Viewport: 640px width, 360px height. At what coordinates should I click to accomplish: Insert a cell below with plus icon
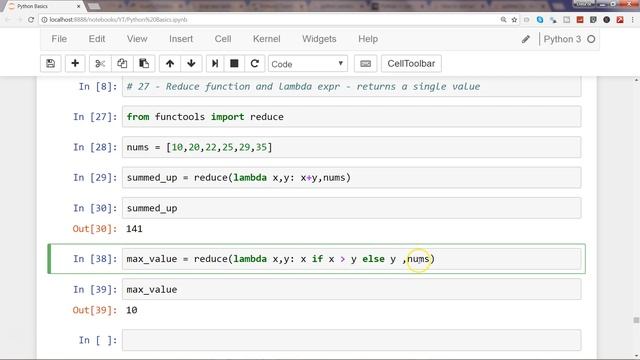point(75,64)
